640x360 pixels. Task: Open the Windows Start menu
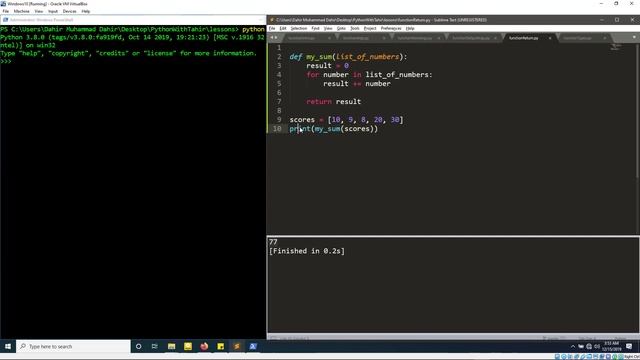coord(8,346)
